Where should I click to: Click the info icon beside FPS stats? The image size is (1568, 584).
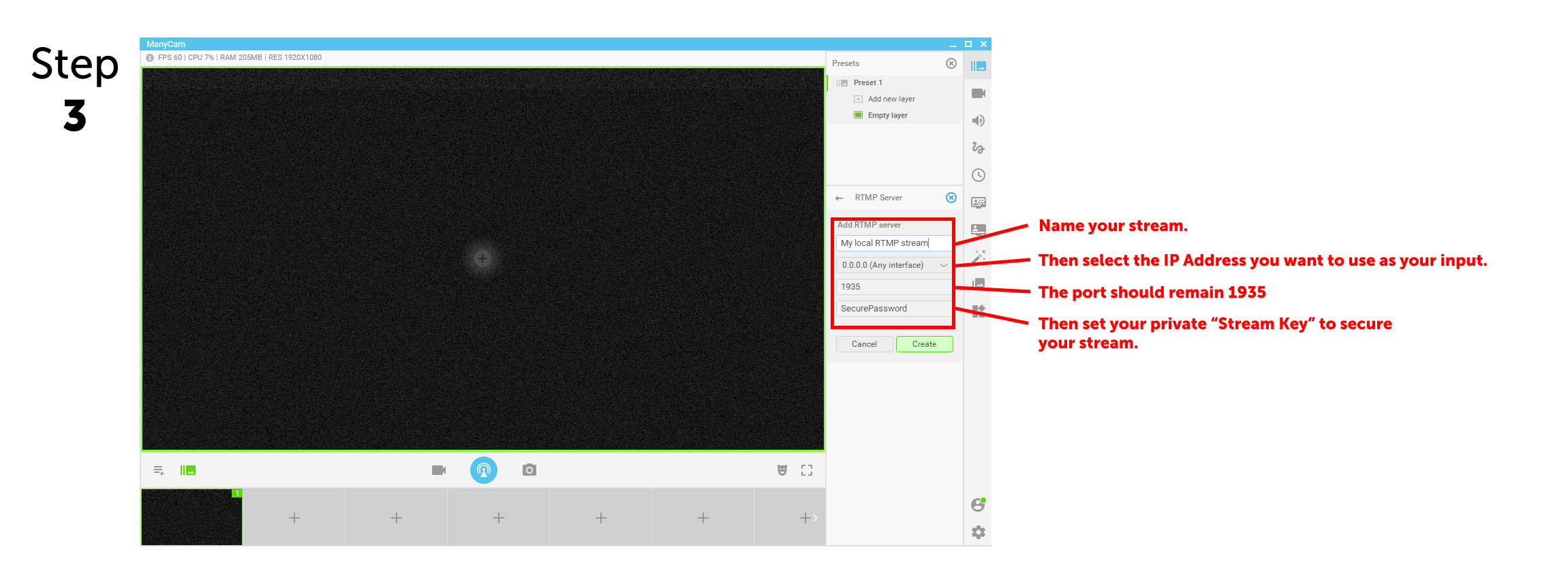150,58
